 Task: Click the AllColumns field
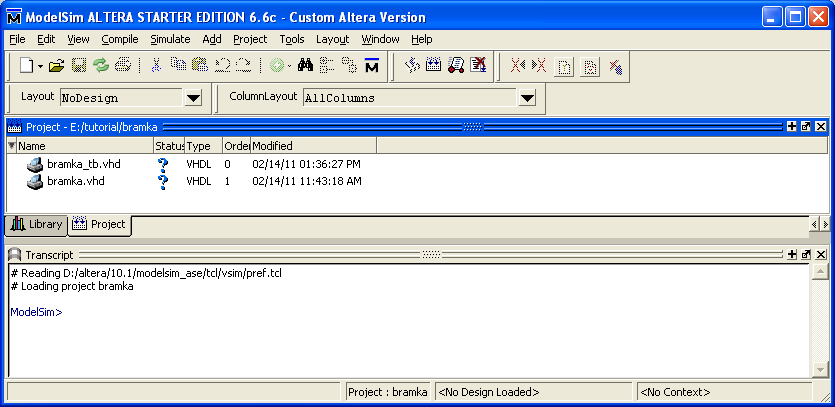pyautogui.click(x=410, y=98)
